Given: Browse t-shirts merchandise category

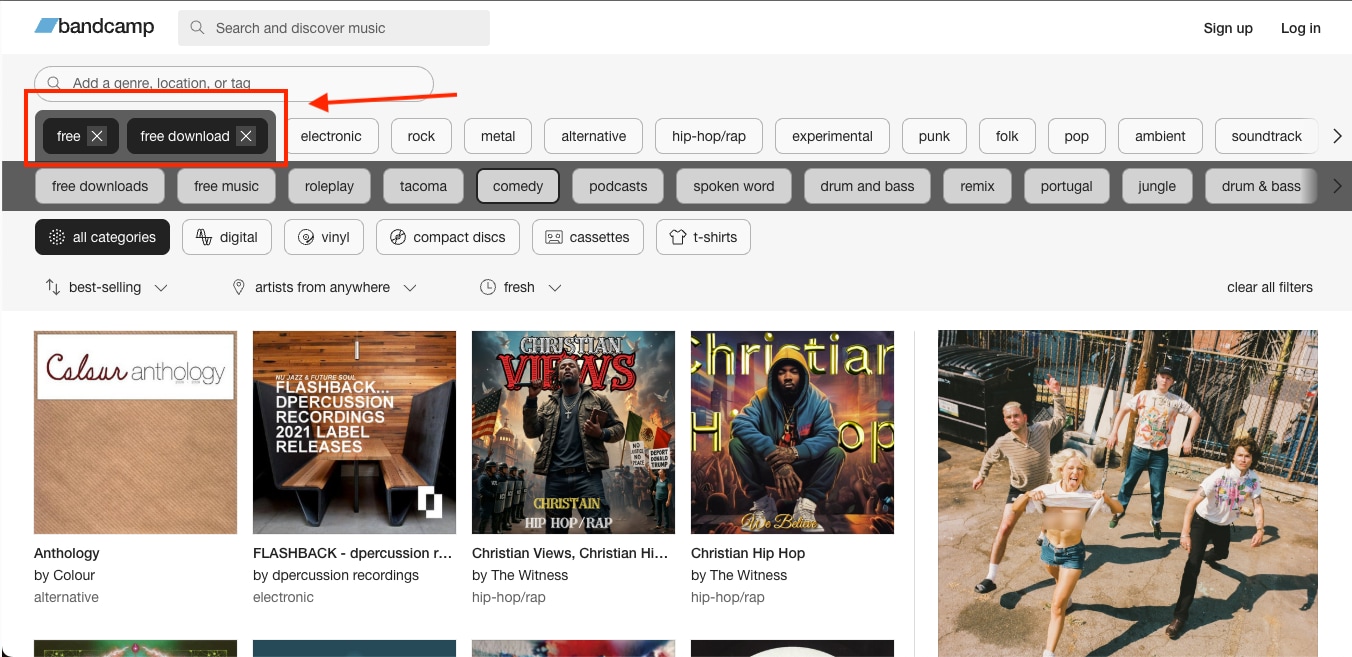Looking at the screenshot, I should coord(703,237).
